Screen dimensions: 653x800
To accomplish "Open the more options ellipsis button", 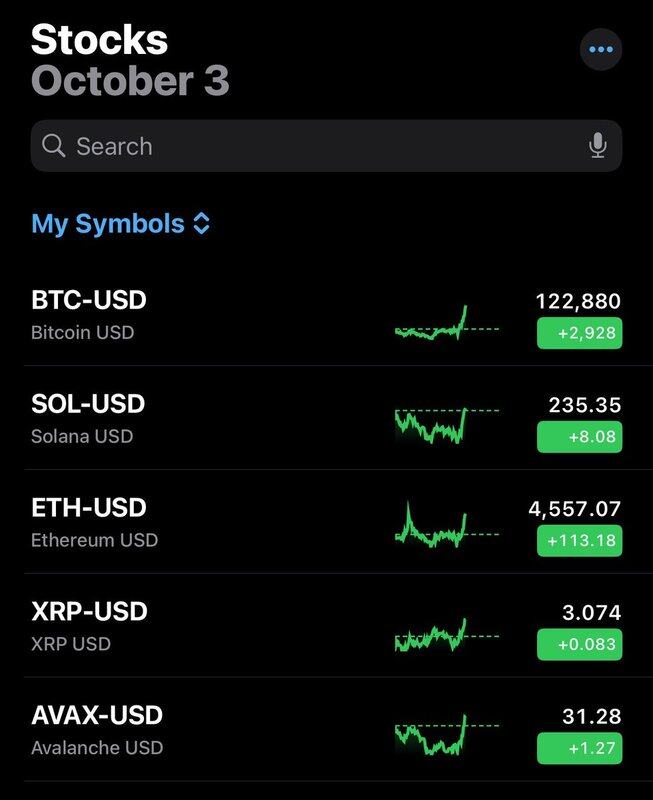I will point(600,49).
